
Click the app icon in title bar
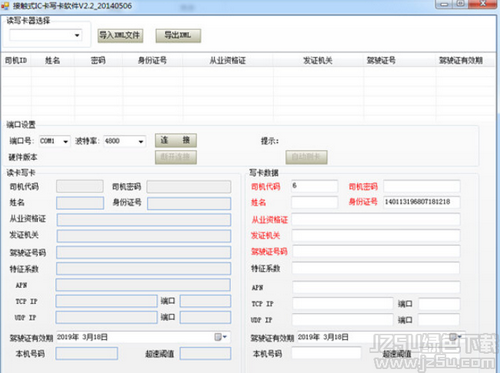click(x=5, y=6)
